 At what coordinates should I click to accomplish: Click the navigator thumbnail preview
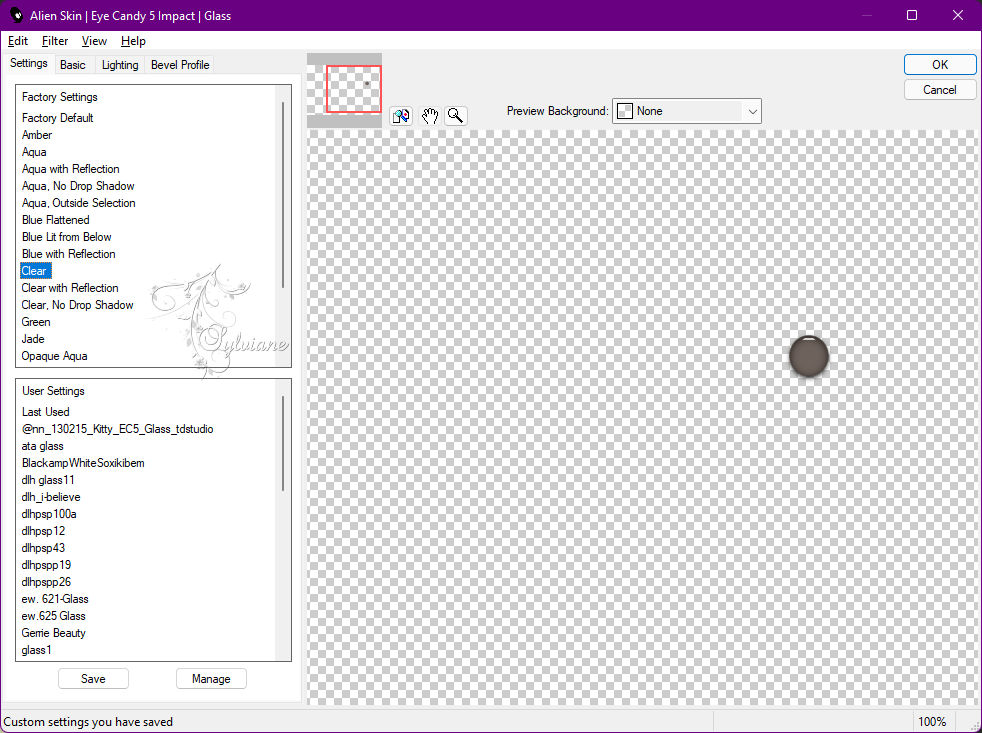tap(344, 90)
